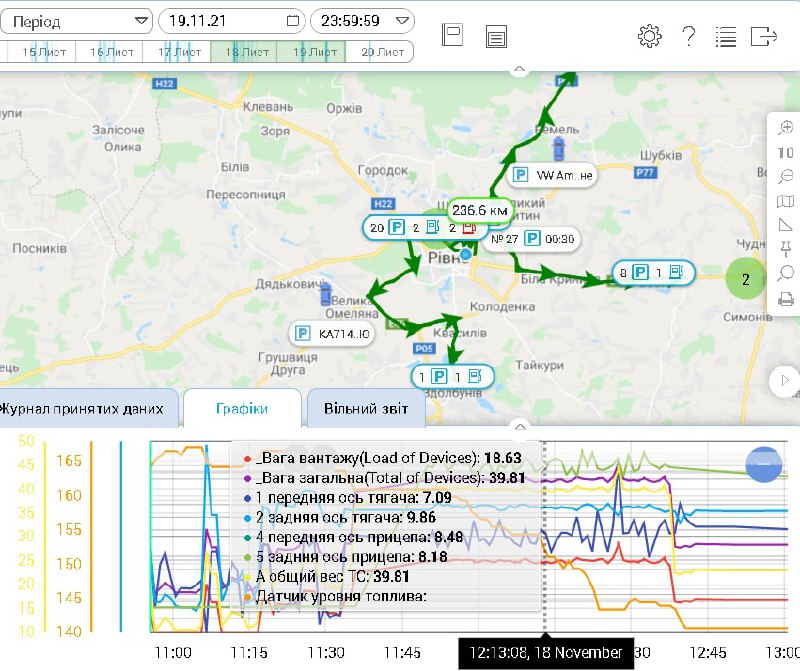Open the 8 parkings event cluster
Image resolution: width=800 pixels, height=671 pixels.
(x=654, y=272)
